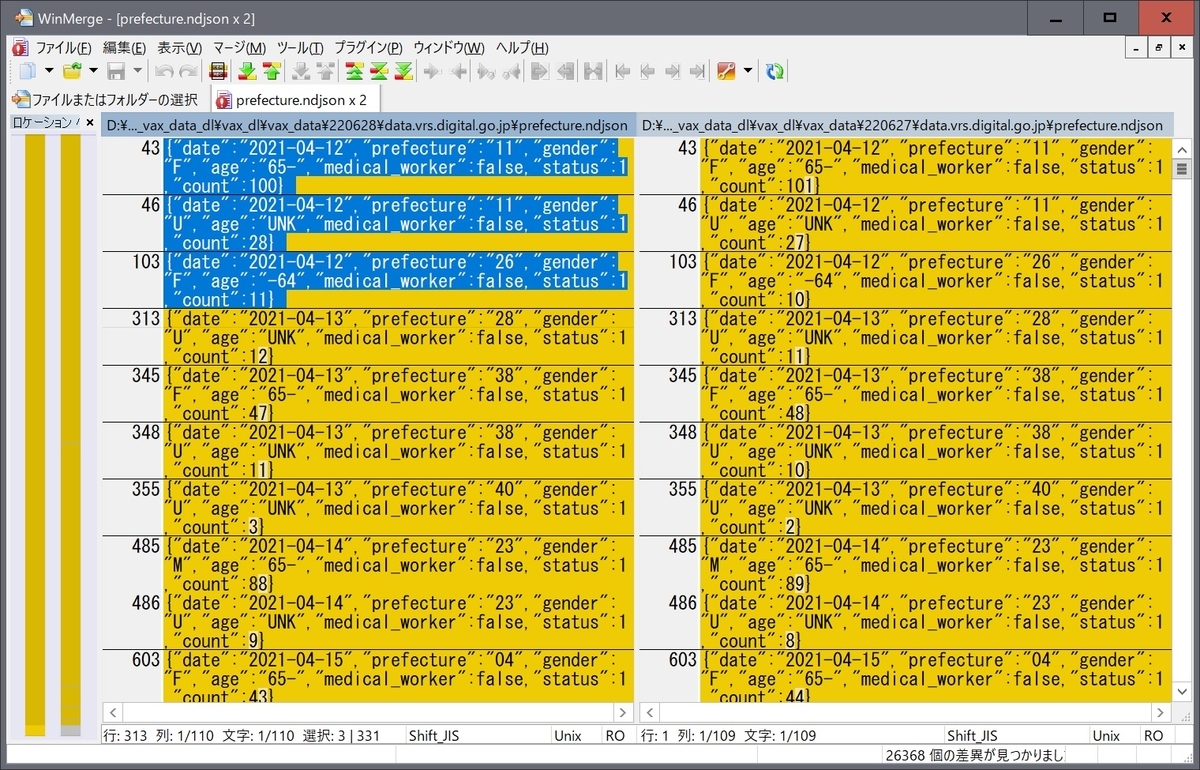Open the New document dropdown arrow
1200x770 pixels.
[x=49, y=71]
